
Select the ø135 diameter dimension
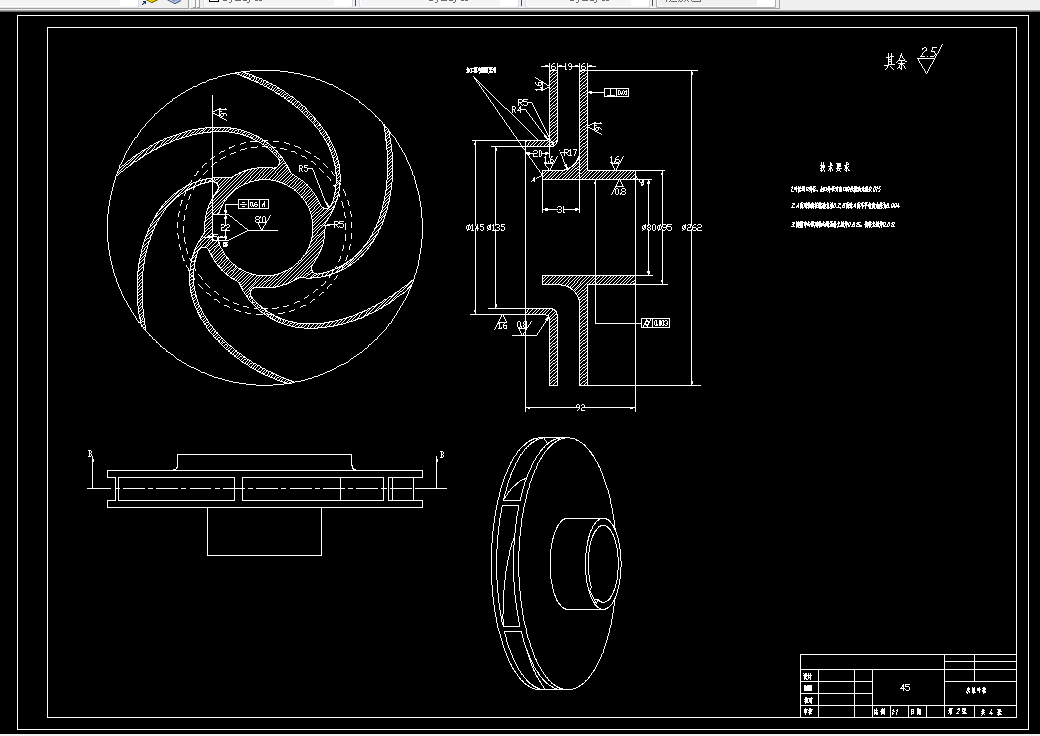click(x=496, y=227)
